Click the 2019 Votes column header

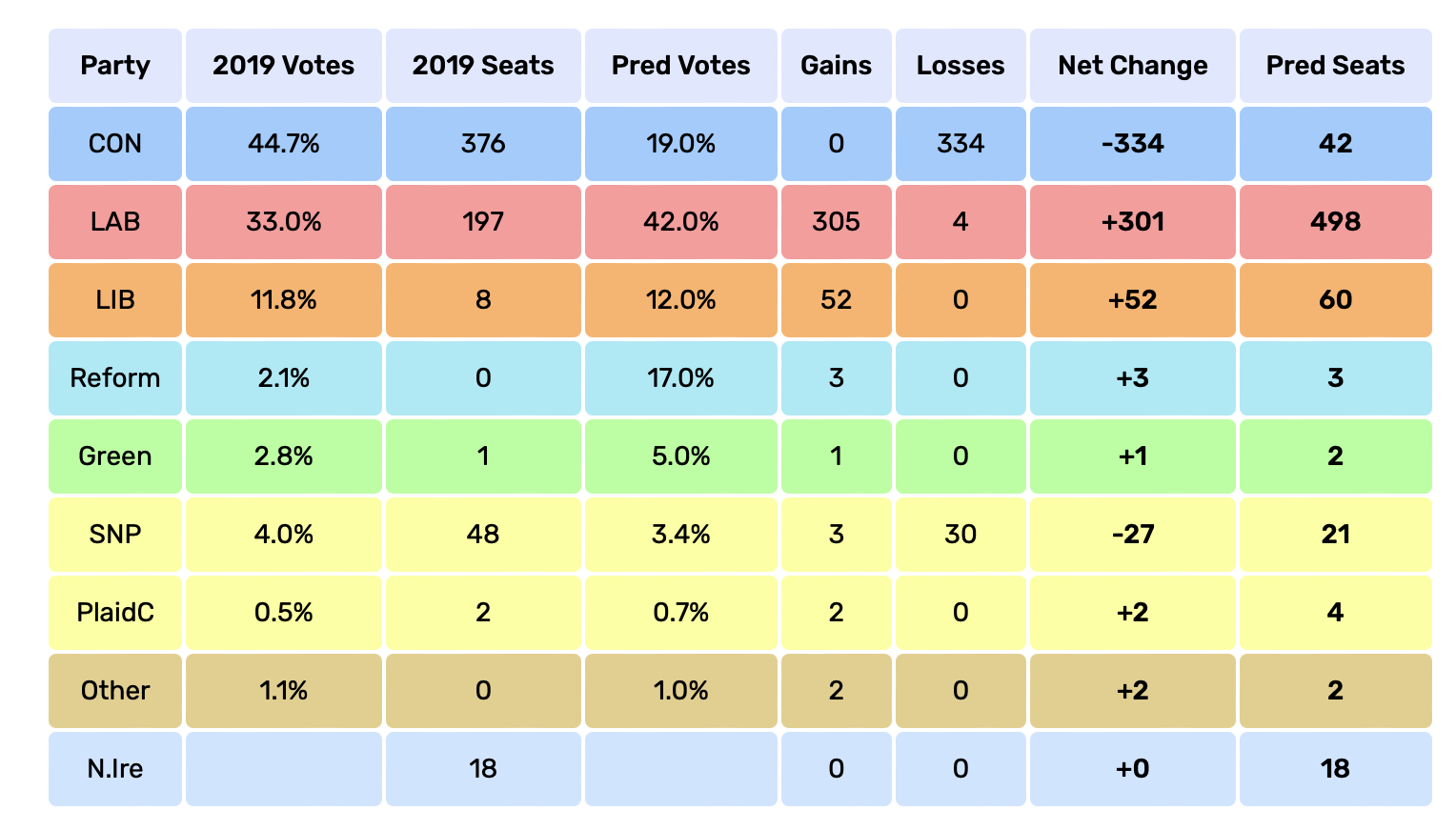pyautogui.click(x=283, y=66)
